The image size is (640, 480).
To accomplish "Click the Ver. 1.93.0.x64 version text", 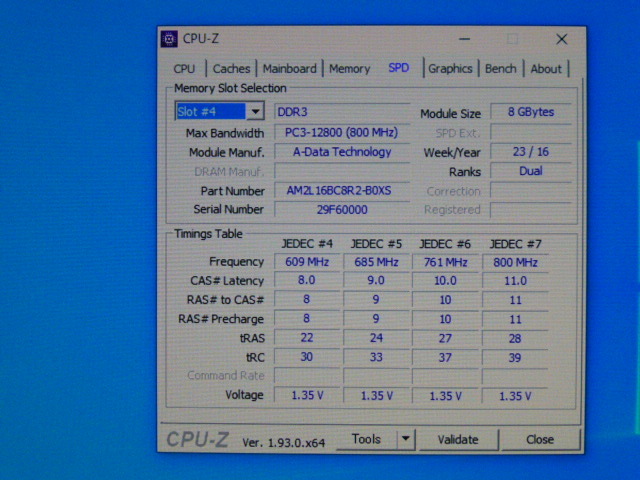I will click(284, 443).
